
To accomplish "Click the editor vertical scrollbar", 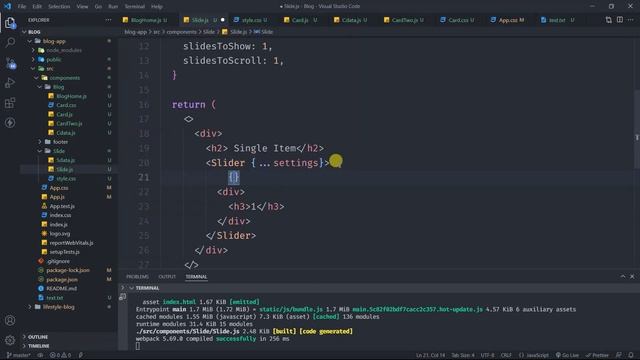I will [x=637, y=129].
